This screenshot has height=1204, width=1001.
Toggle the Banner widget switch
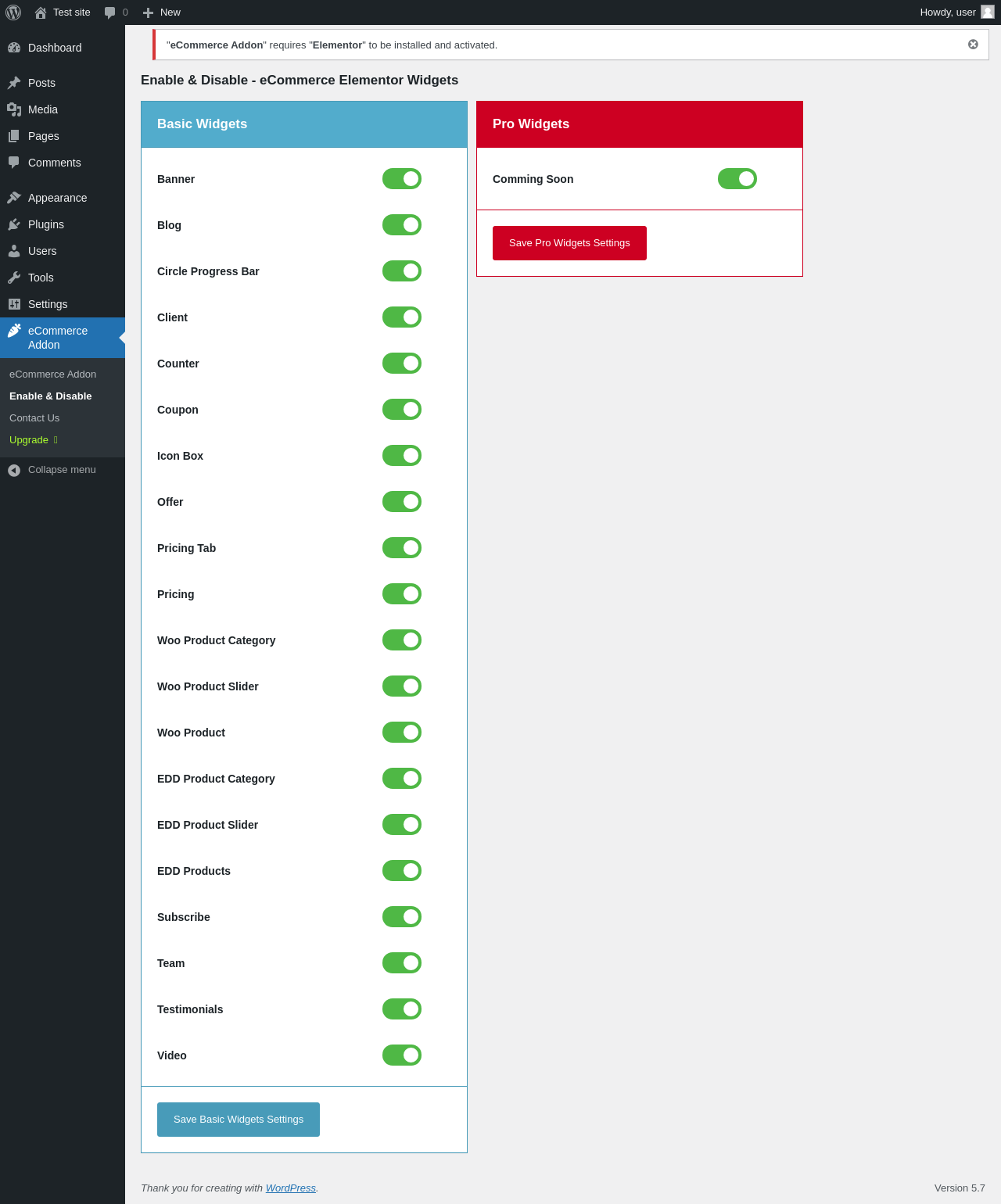(x=402, y=179)
